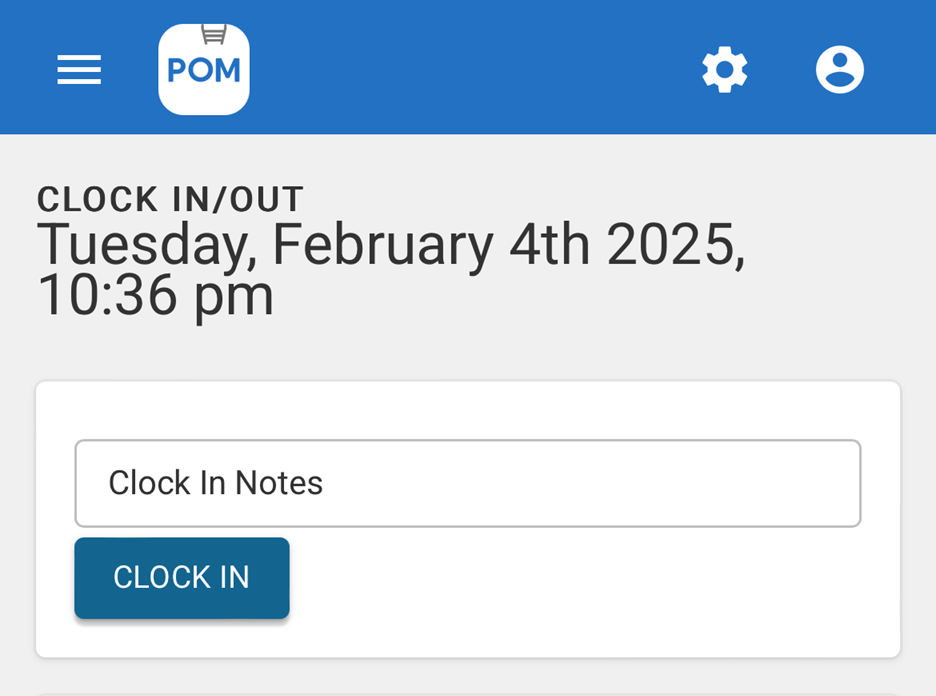Click the CLOCK IN/OUT page heading
The height and width of the screenshot is (696, 936).
point(170,200)
